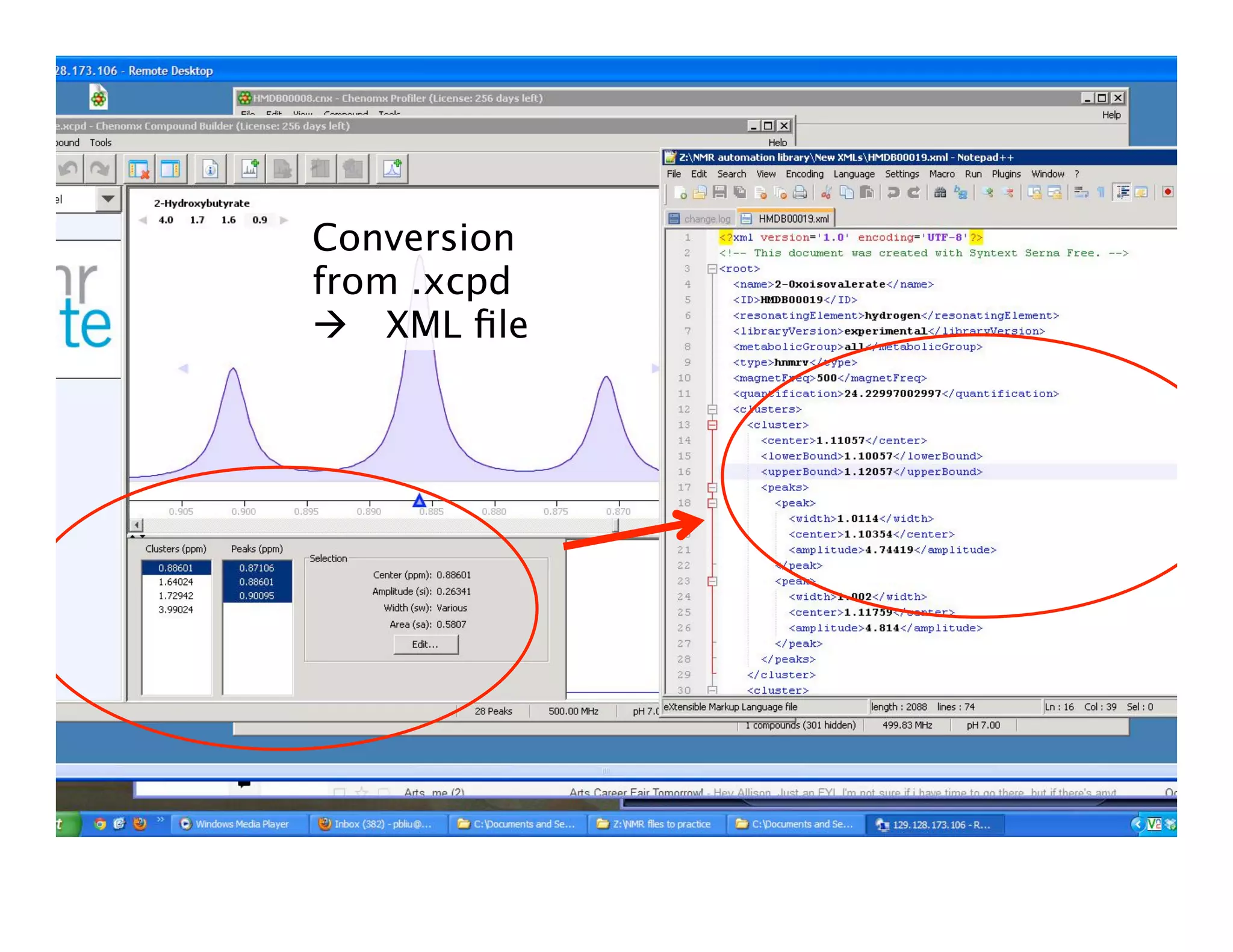Click the Cut scissors icon in Notepad++
The height and width of the screenshot is (952, 1233).
[x=827, y=193]
